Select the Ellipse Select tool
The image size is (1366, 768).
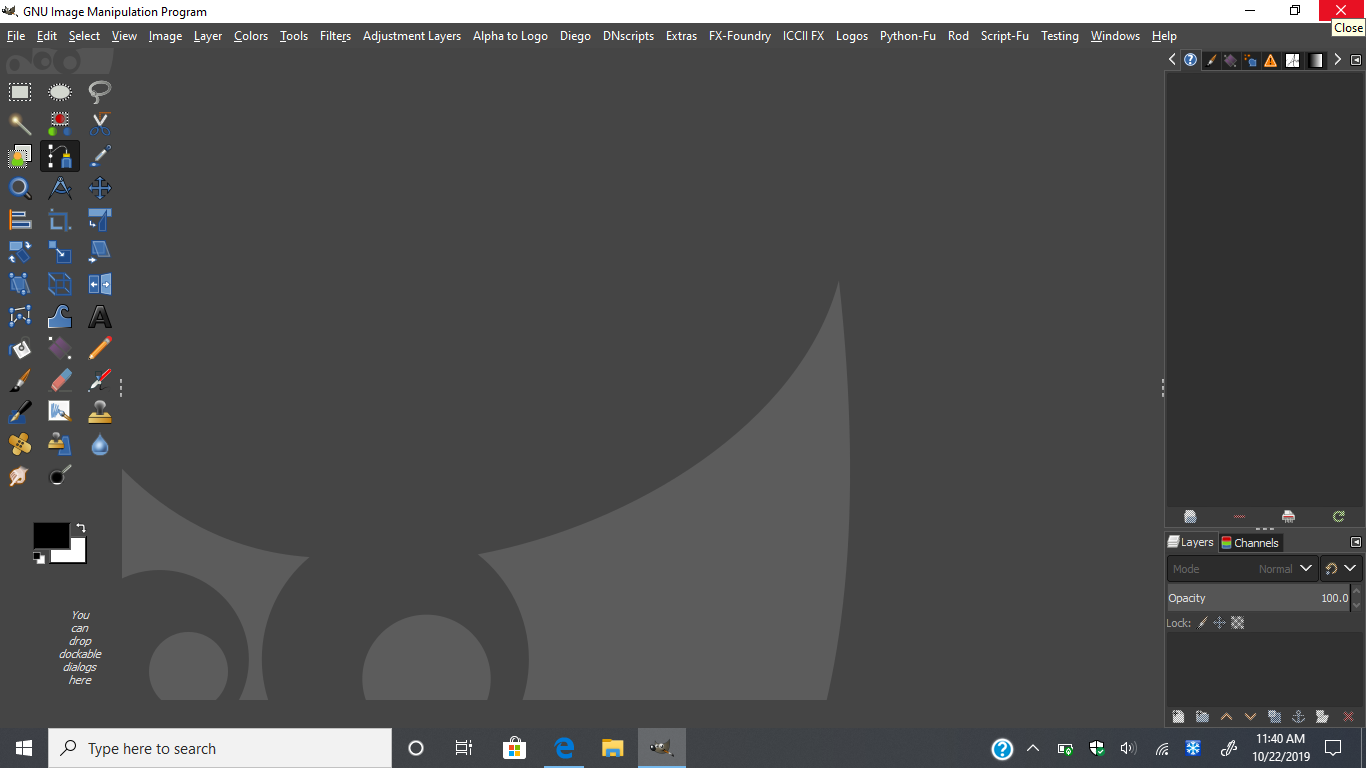click(60, 92)
